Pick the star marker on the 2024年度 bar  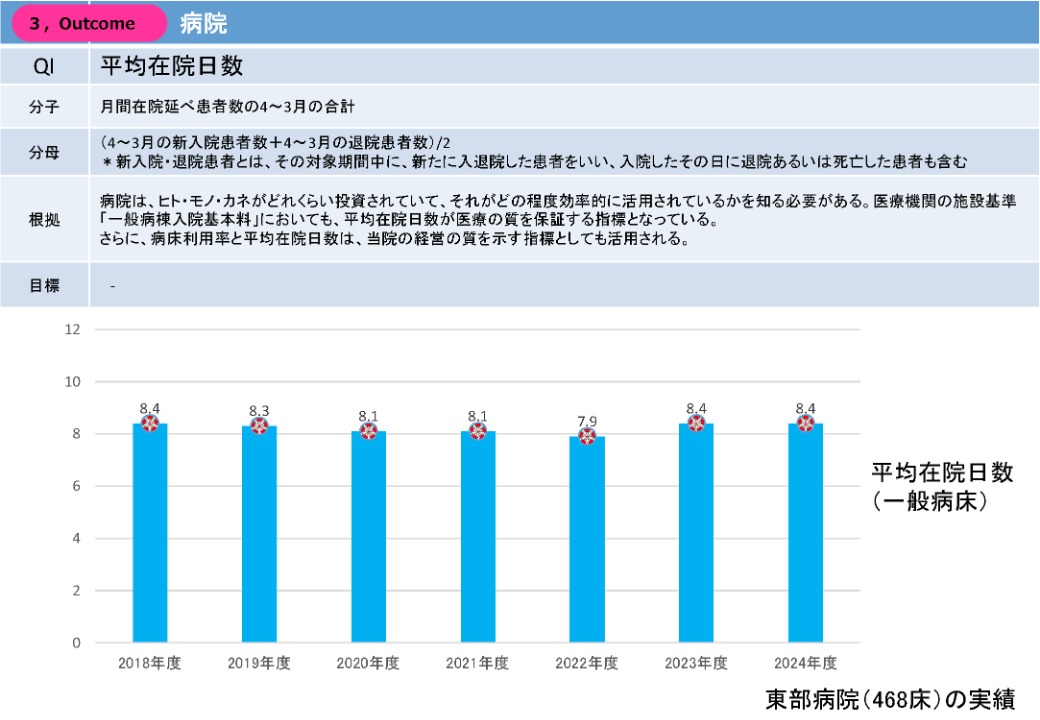(x=805, y=424)
